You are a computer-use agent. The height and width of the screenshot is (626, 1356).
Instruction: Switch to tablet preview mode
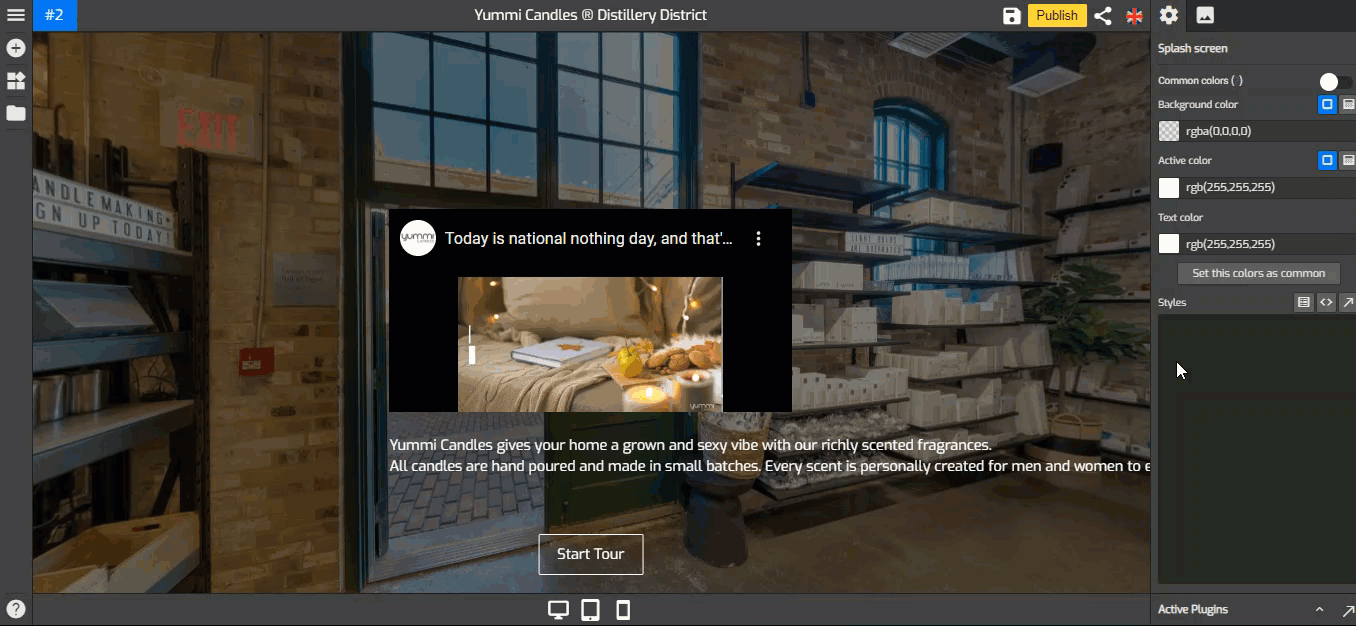coord(591,610)
